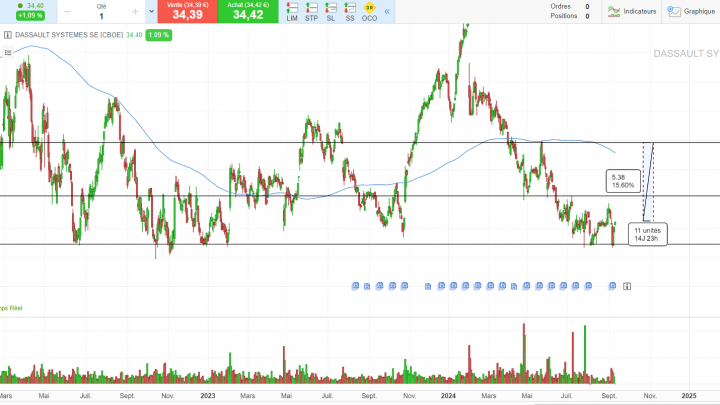Expand the quantity dropdown arrow
The width and height of the screenshot is (720, 405).
click(151, 12)
